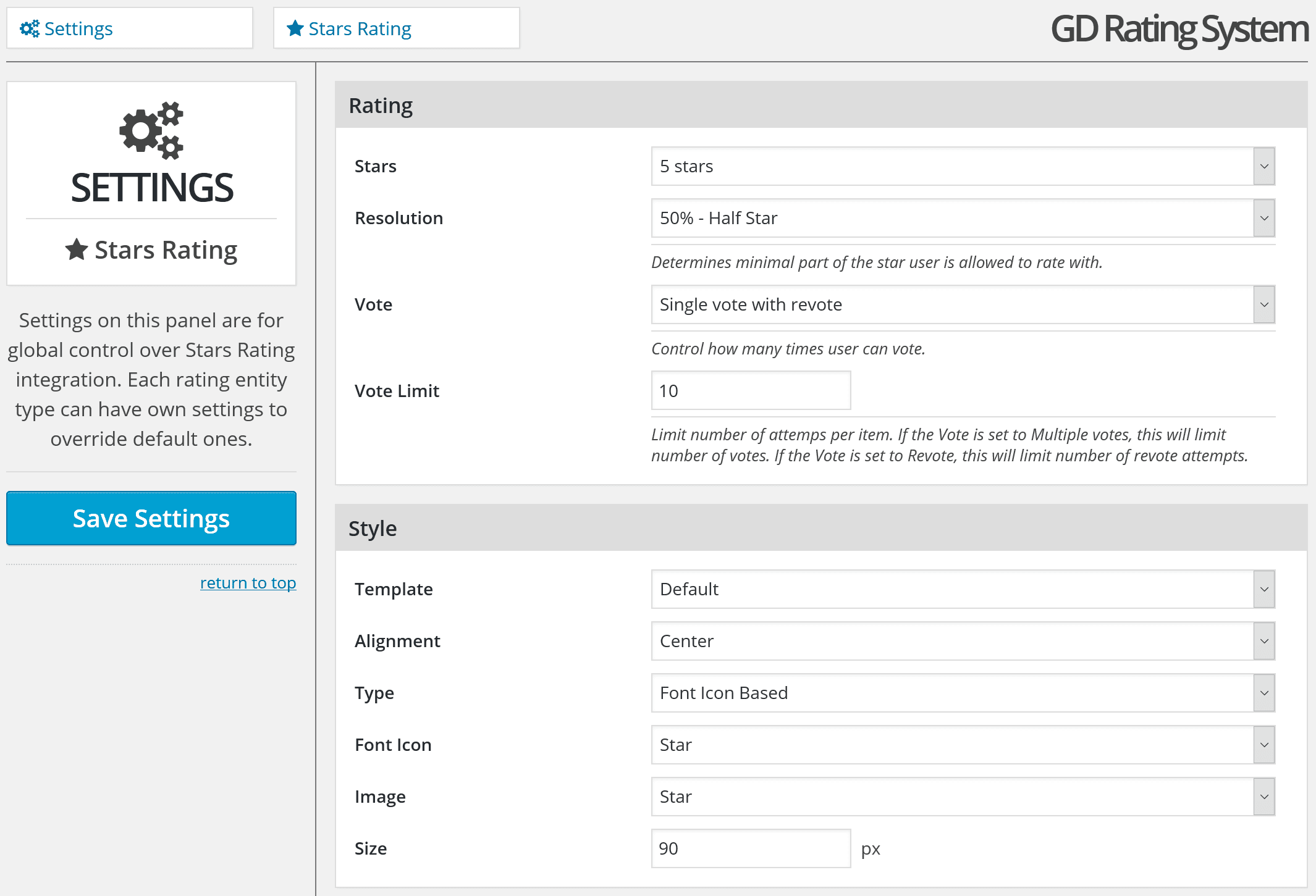Follow the return to top link
Viewport: 1316px width, 896px height.
[248, 583]
